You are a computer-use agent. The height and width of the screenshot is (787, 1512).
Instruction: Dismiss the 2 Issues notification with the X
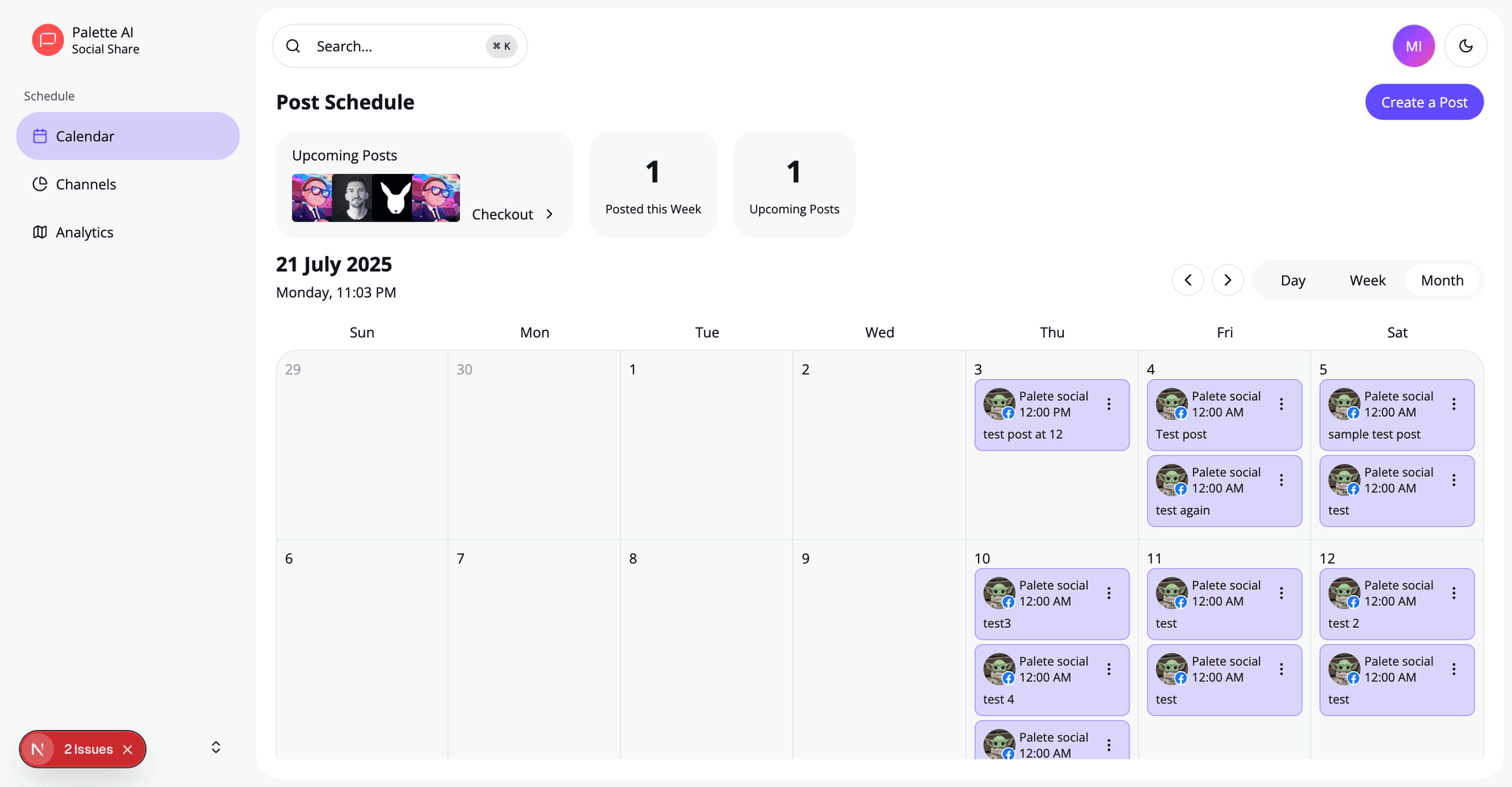pyautogui.click(x=128, y=749)
